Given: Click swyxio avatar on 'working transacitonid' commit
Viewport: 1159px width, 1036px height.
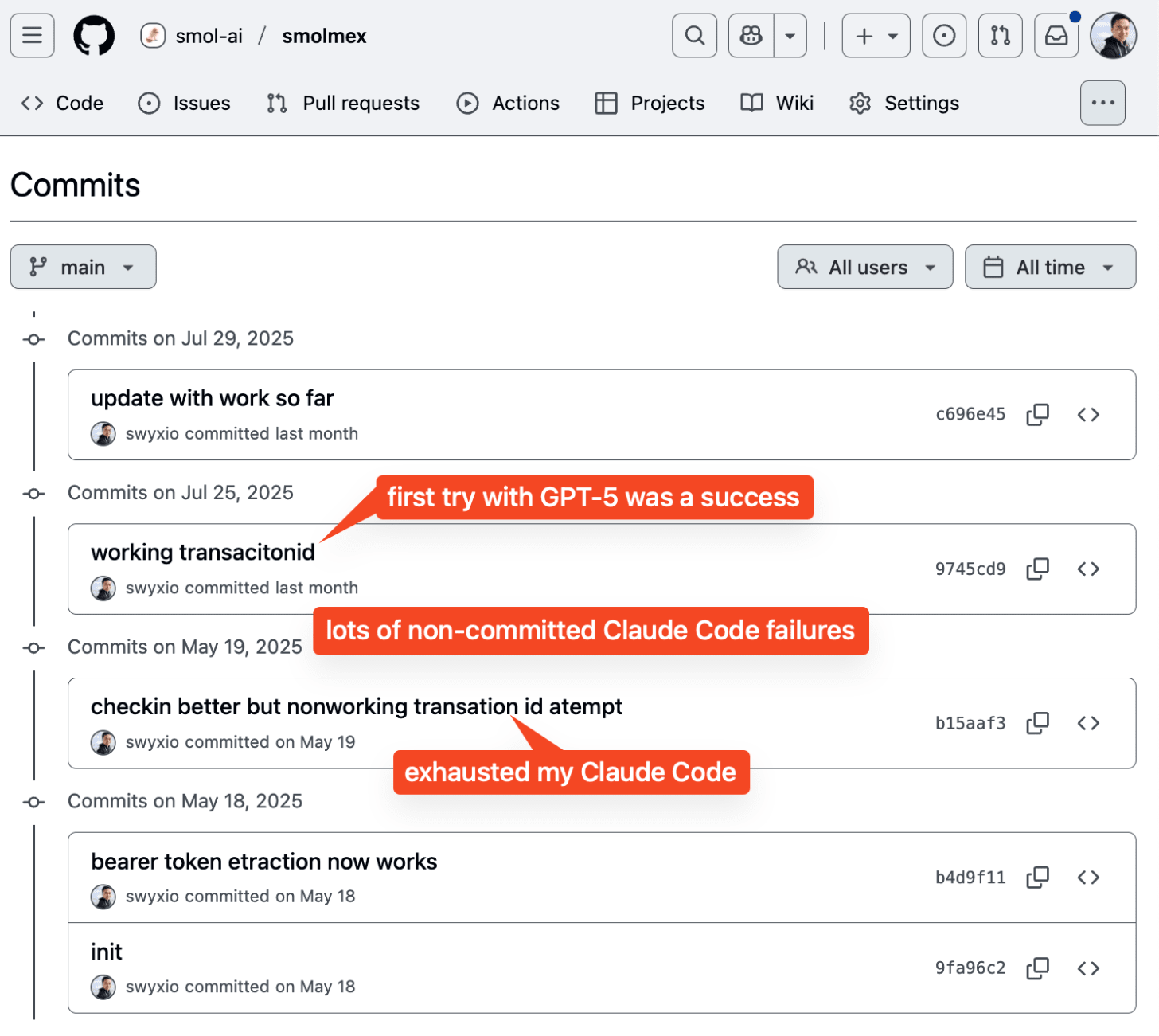Looking at the screenshot, I should pyautogui.click(x=103, y=588).
